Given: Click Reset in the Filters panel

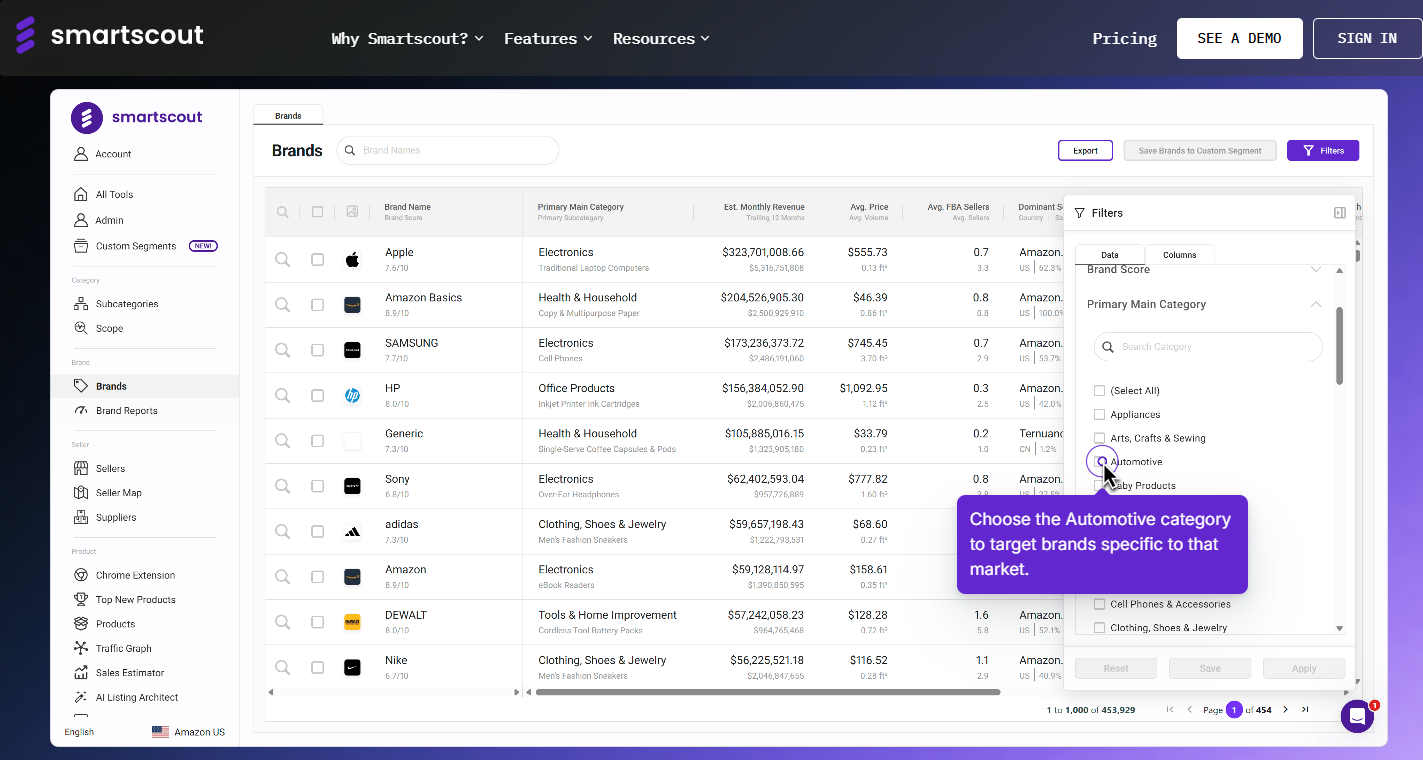Looking at the screenshot, I should click(1116, 669).
